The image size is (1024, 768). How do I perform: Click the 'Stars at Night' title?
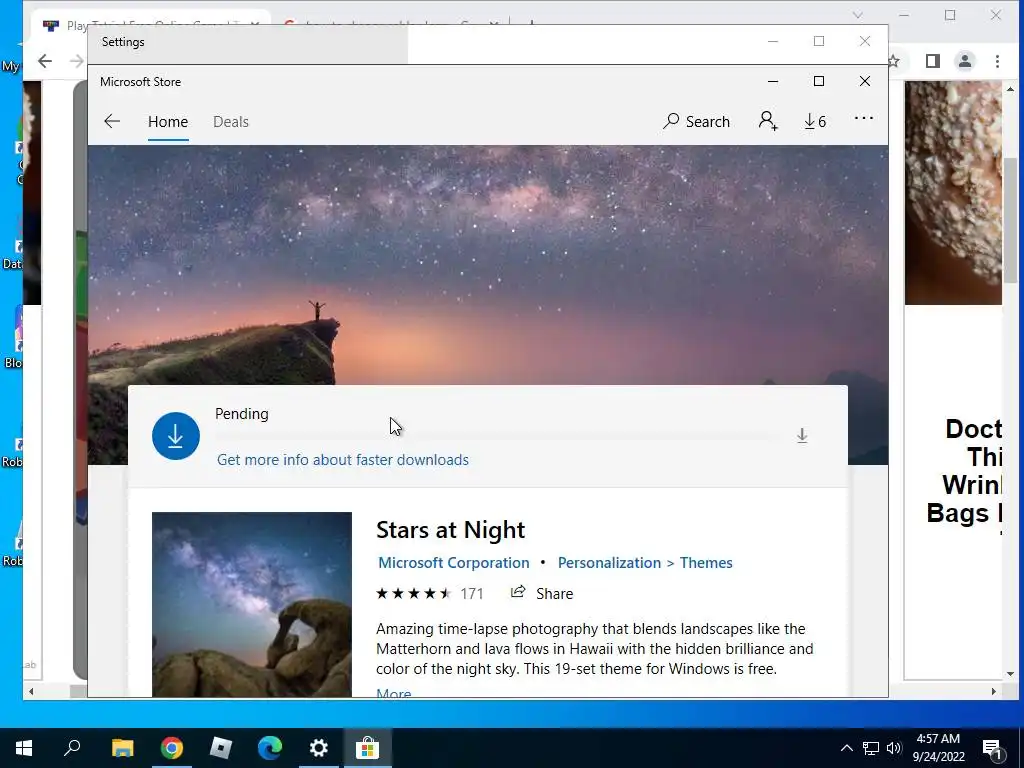[451, 530]
